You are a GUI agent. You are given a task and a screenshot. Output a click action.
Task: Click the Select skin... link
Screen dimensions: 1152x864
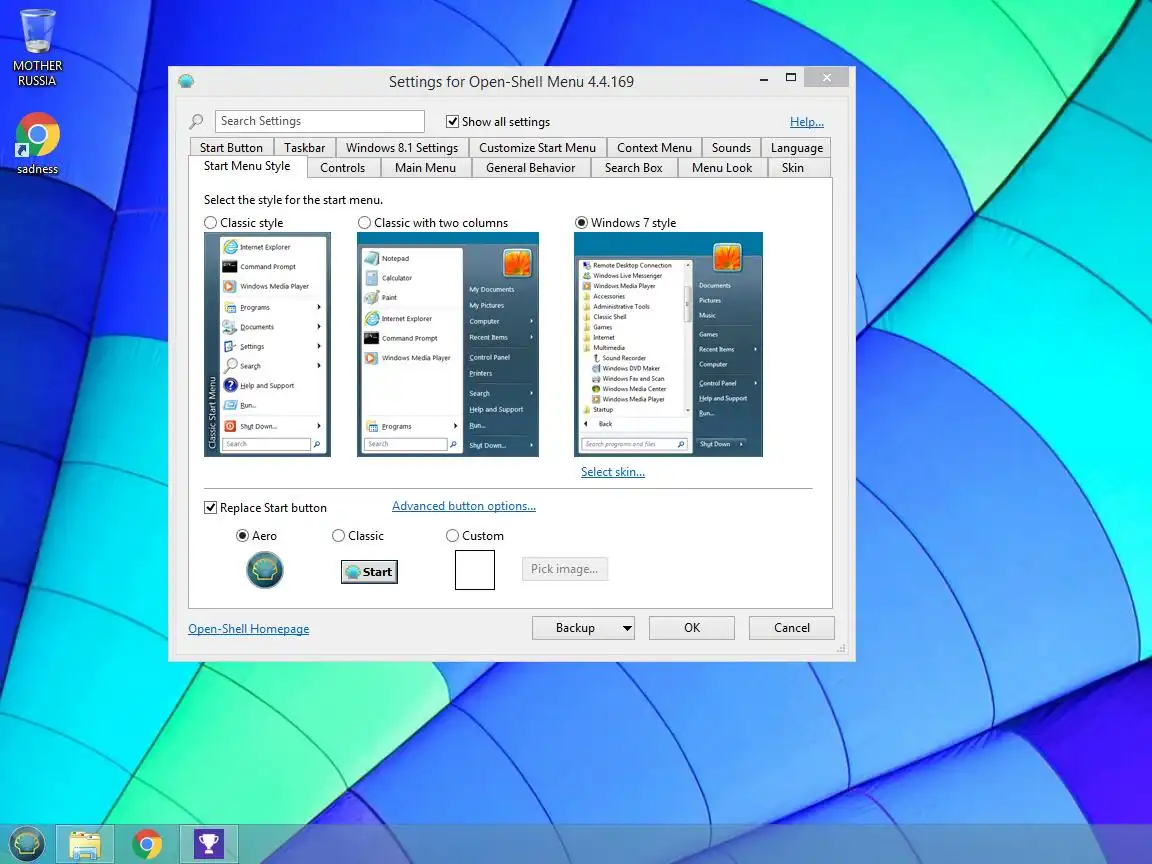coord(613,472)
